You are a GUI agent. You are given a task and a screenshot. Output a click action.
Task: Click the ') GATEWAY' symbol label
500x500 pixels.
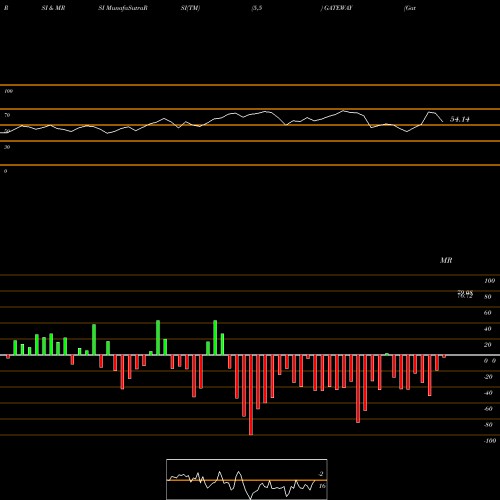(x=336, y=8)
